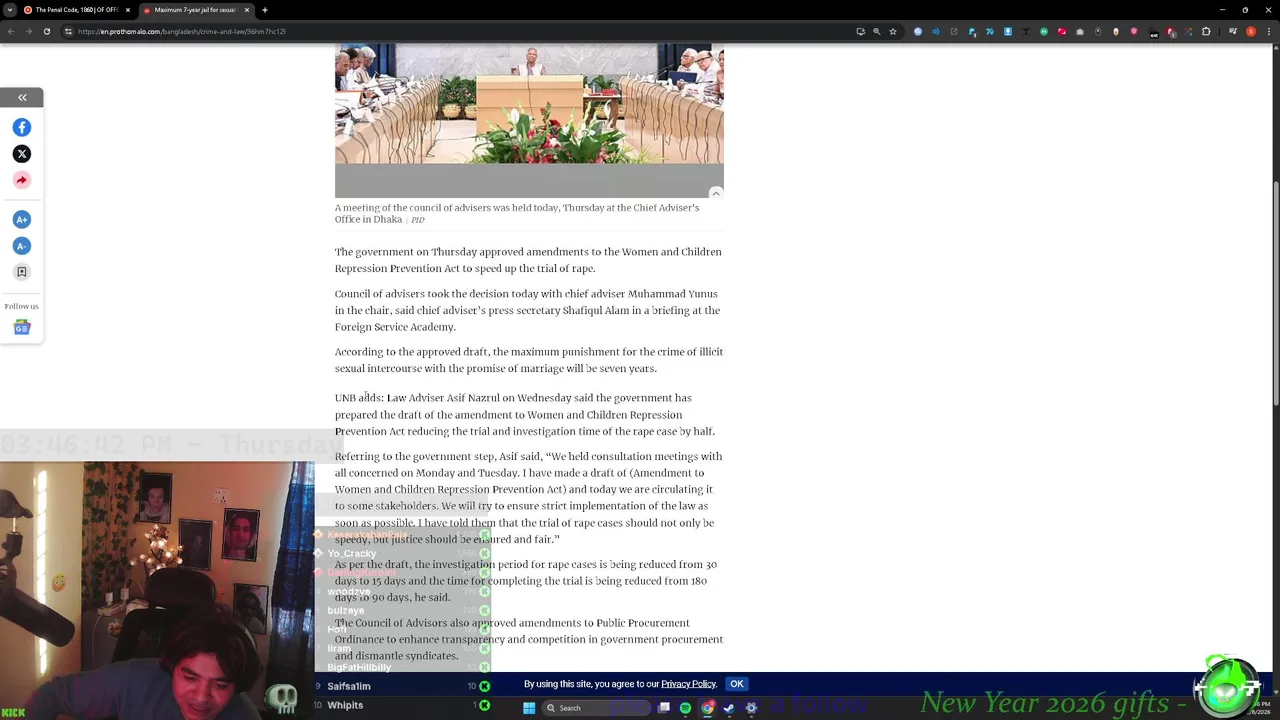This screenshot has width=1280, height=720.
Task: Bookmark this page with the star
Action: [893, 31]
